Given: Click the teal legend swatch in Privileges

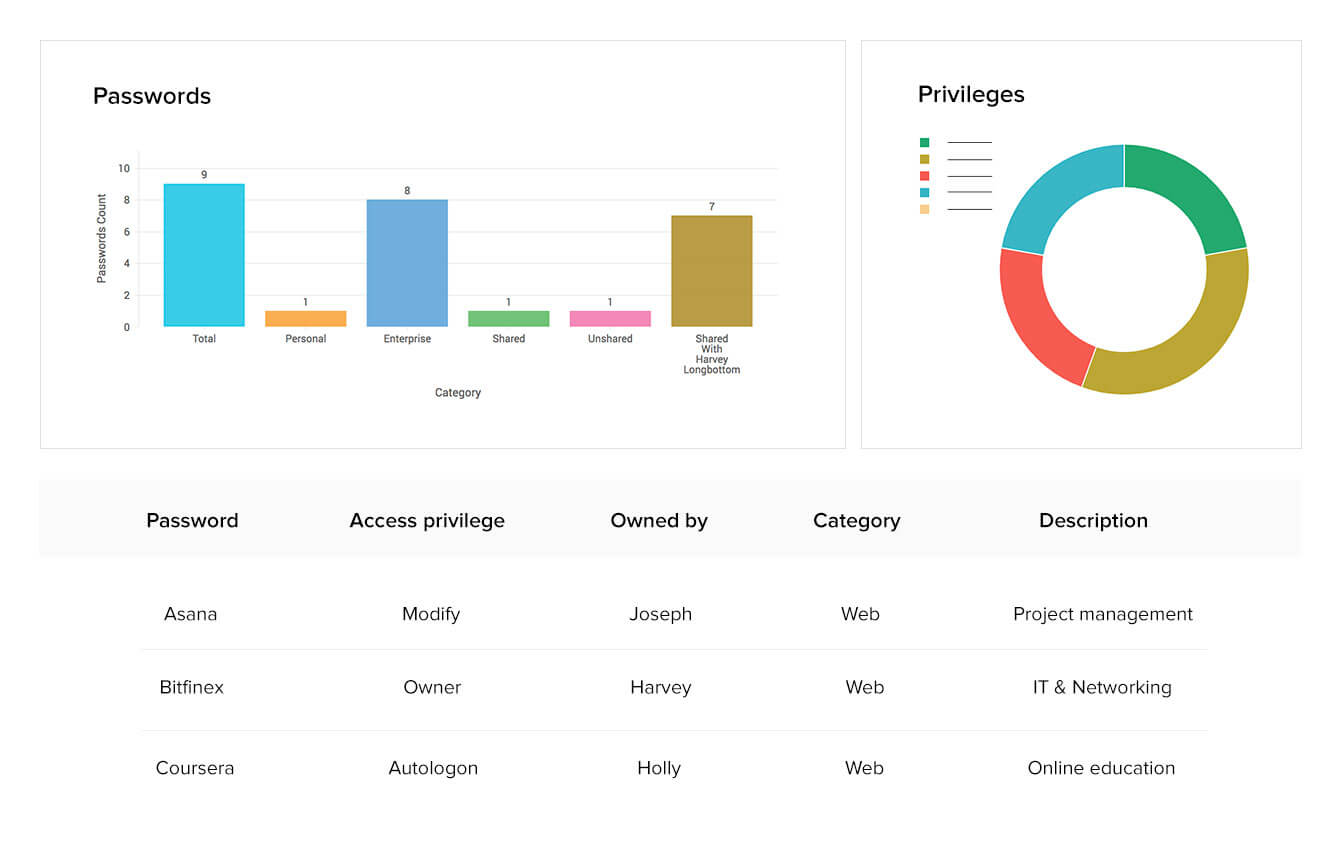Looking at the screenshot, I should coord(924,192).
